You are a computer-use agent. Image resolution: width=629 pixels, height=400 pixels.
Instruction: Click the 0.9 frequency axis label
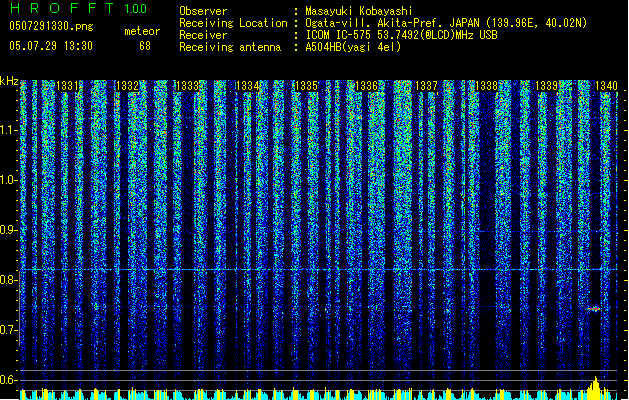tap(9, 230)
